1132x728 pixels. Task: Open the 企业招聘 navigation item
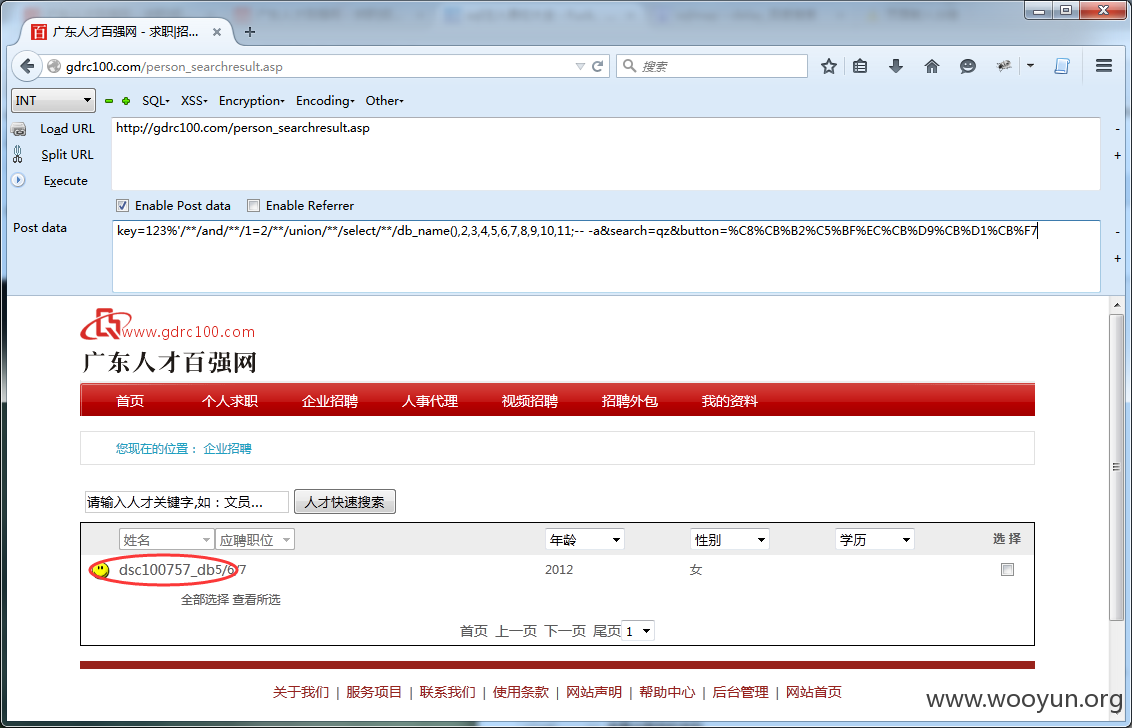click(x=330, y=402)
